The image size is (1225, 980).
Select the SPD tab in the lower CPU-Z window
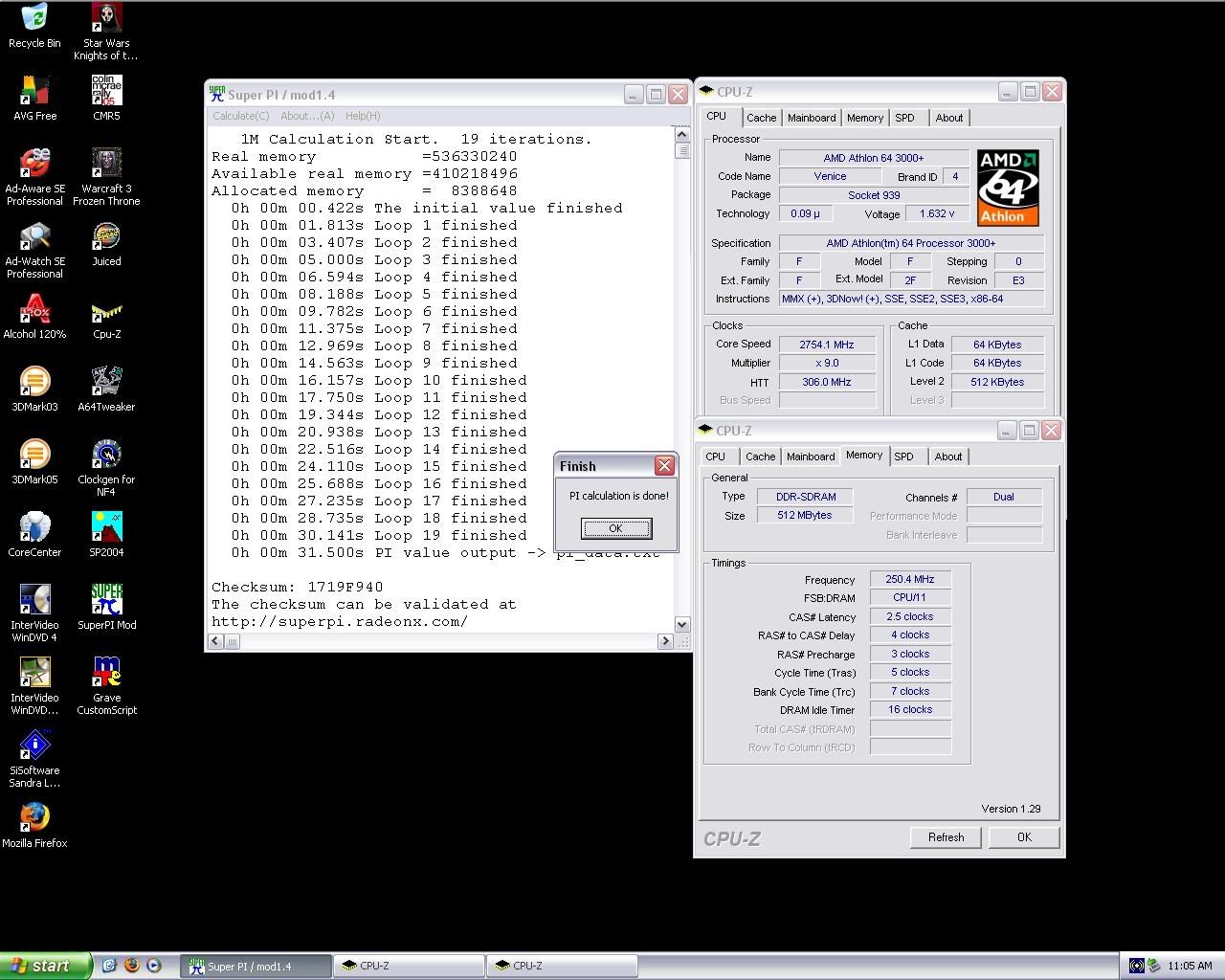coord(903,457)
